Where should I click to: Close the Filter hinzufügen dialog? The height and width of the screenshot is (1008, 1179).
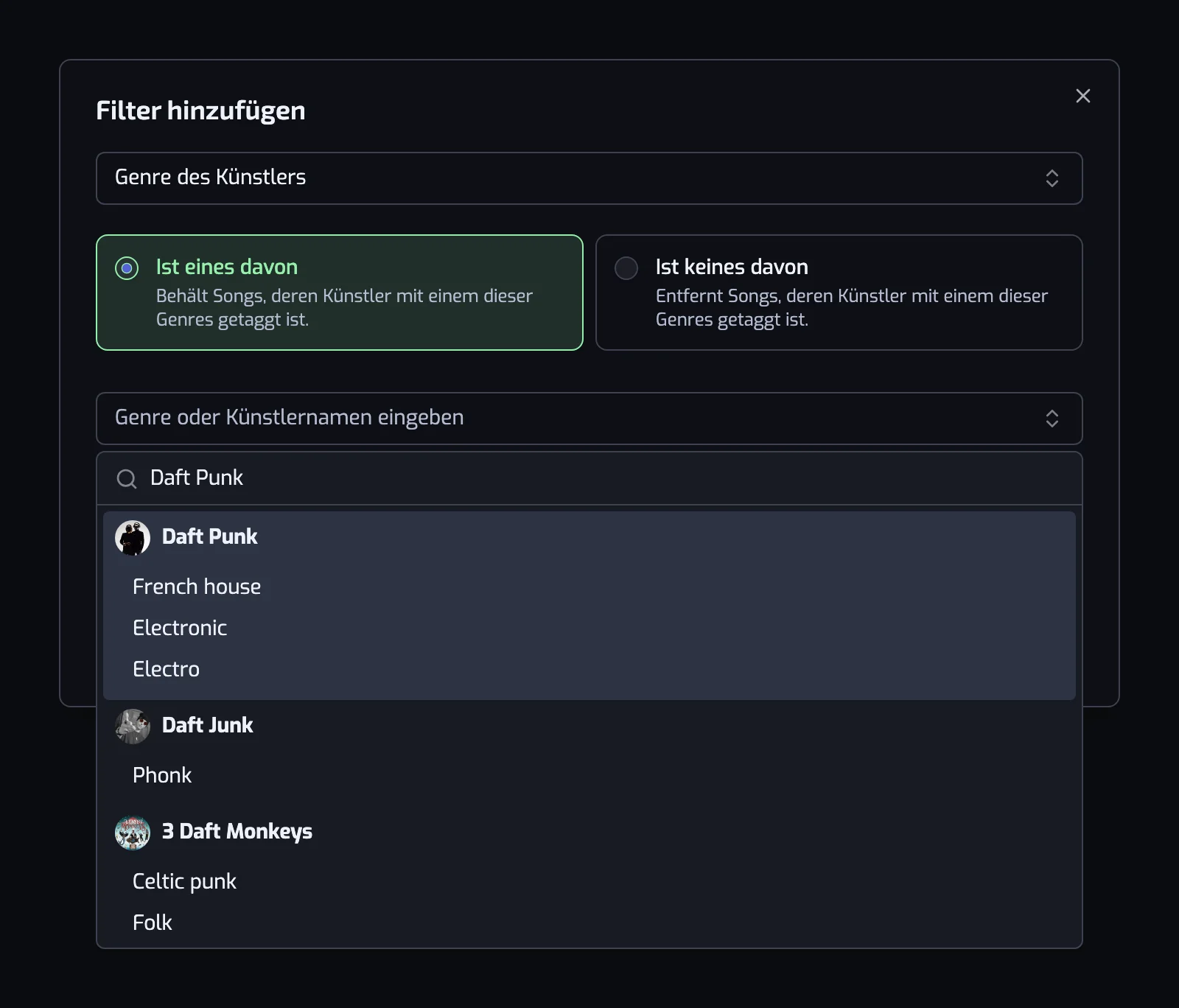[1082, 96]
